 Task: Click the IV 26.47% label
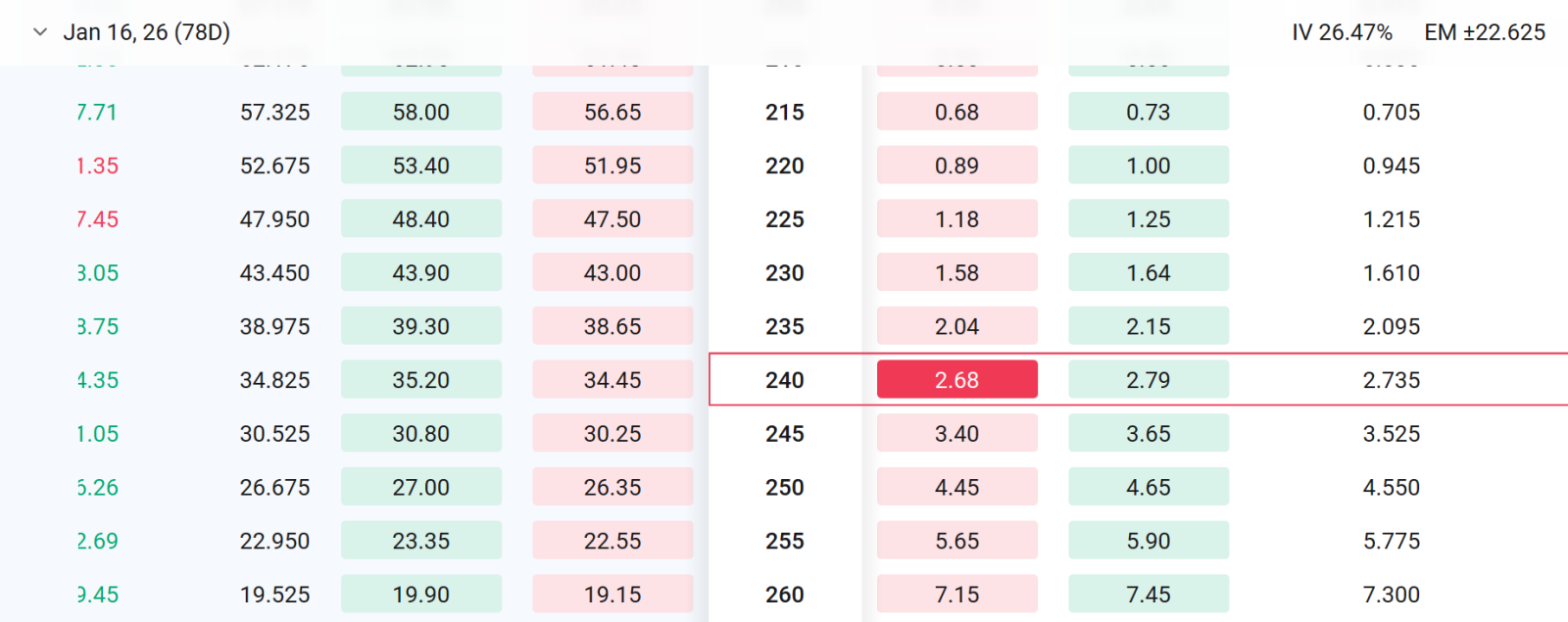[x=1342, y=32]
